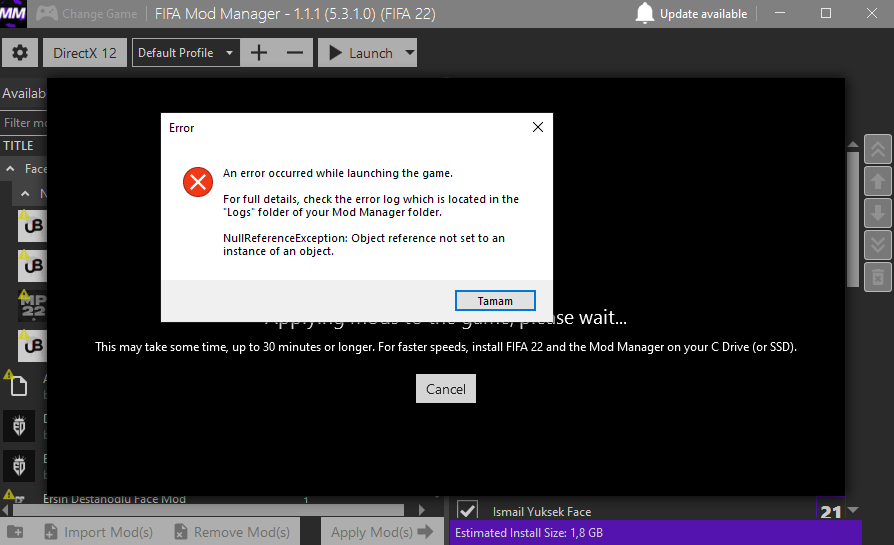Click Import Mod(s) button
The image size is (894, 545).
[x=99, y=532]
